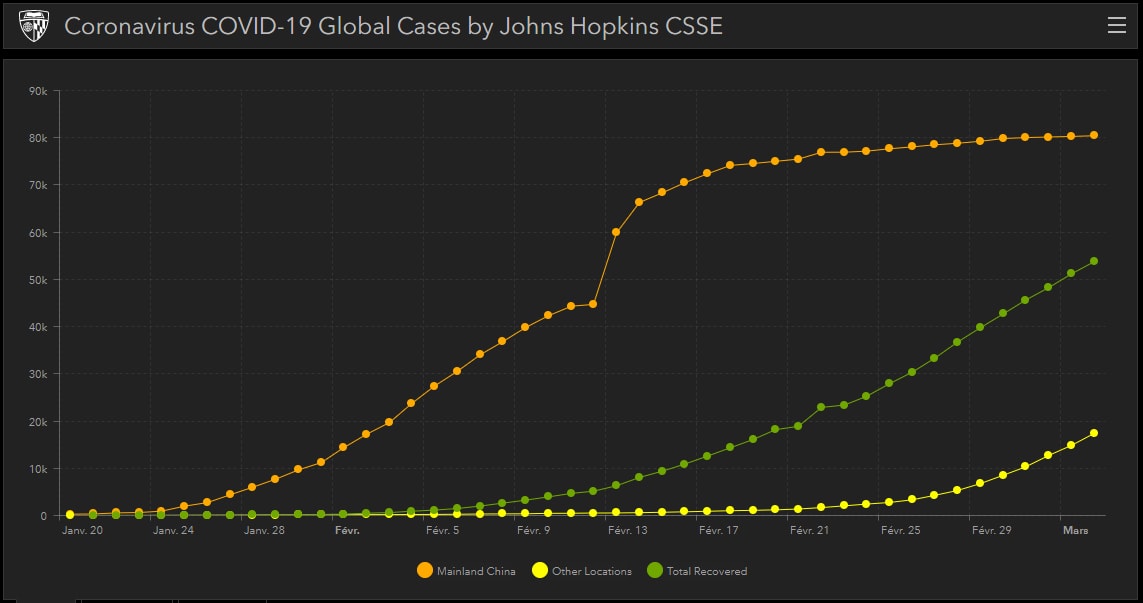Click the 50k y-axis label
This screenshot has height=603, width=1143.
click(x=38, y=280)
